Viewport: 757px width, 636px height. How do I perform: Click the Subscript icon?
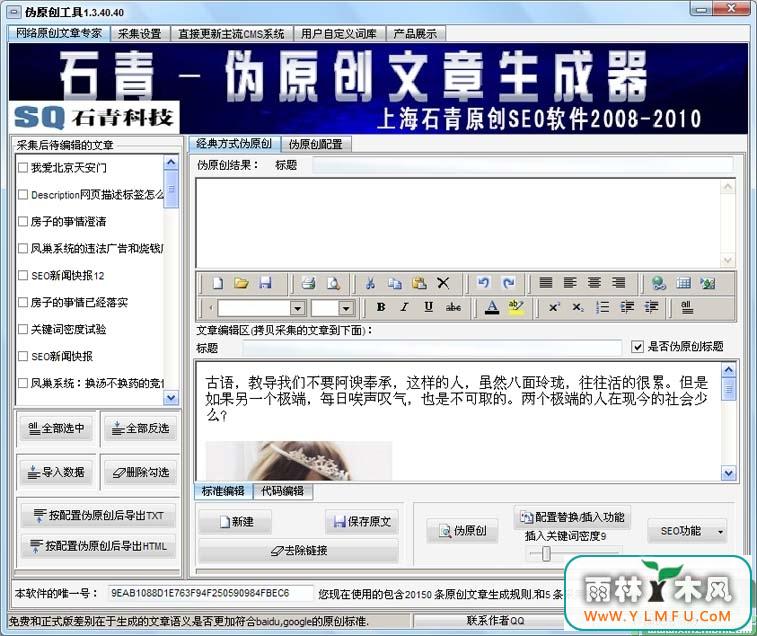point(578,307)
